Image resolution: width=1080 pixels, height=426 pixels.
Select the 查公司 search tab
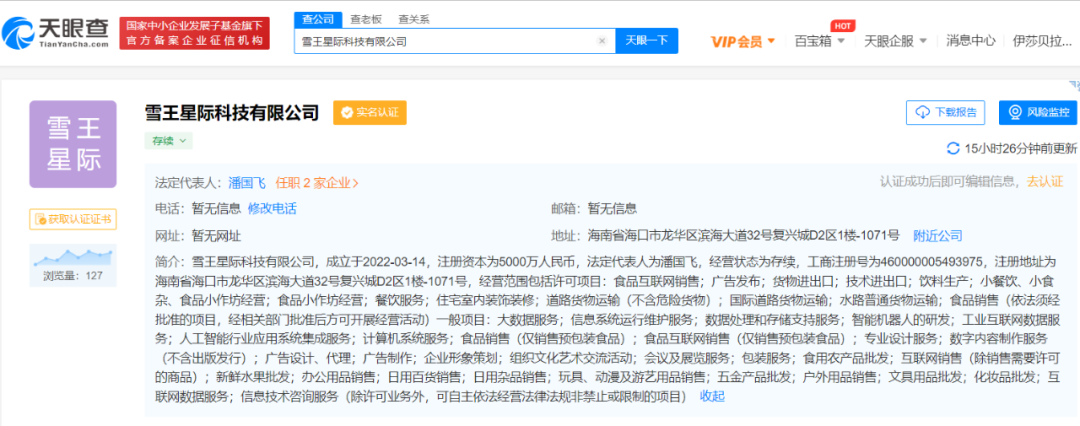click(x=318, y=19)
